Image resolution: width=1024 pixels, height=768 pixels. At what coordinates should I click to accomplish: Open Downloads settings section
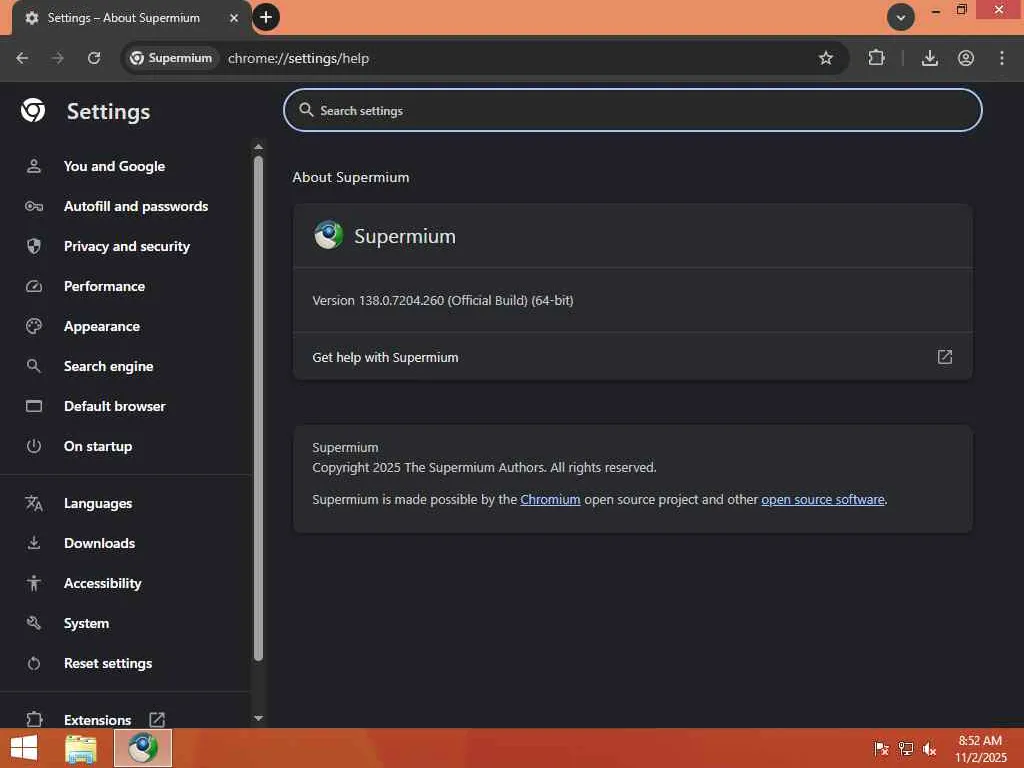click(99, 543)
